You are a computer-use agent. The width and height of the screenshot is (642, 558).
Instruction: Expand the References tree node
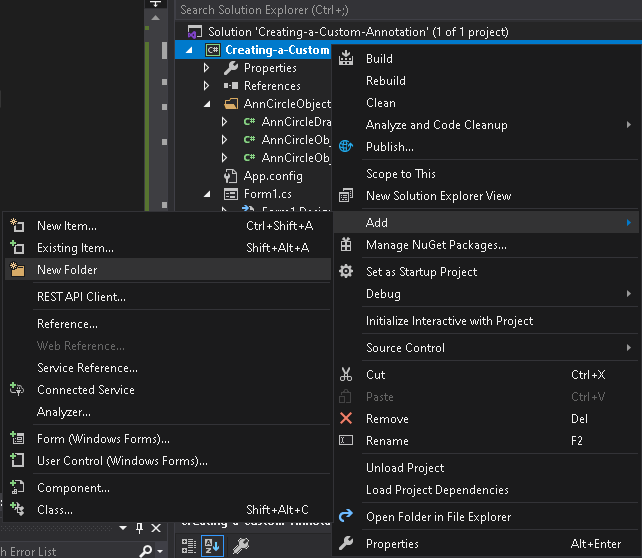pos(207,86)
